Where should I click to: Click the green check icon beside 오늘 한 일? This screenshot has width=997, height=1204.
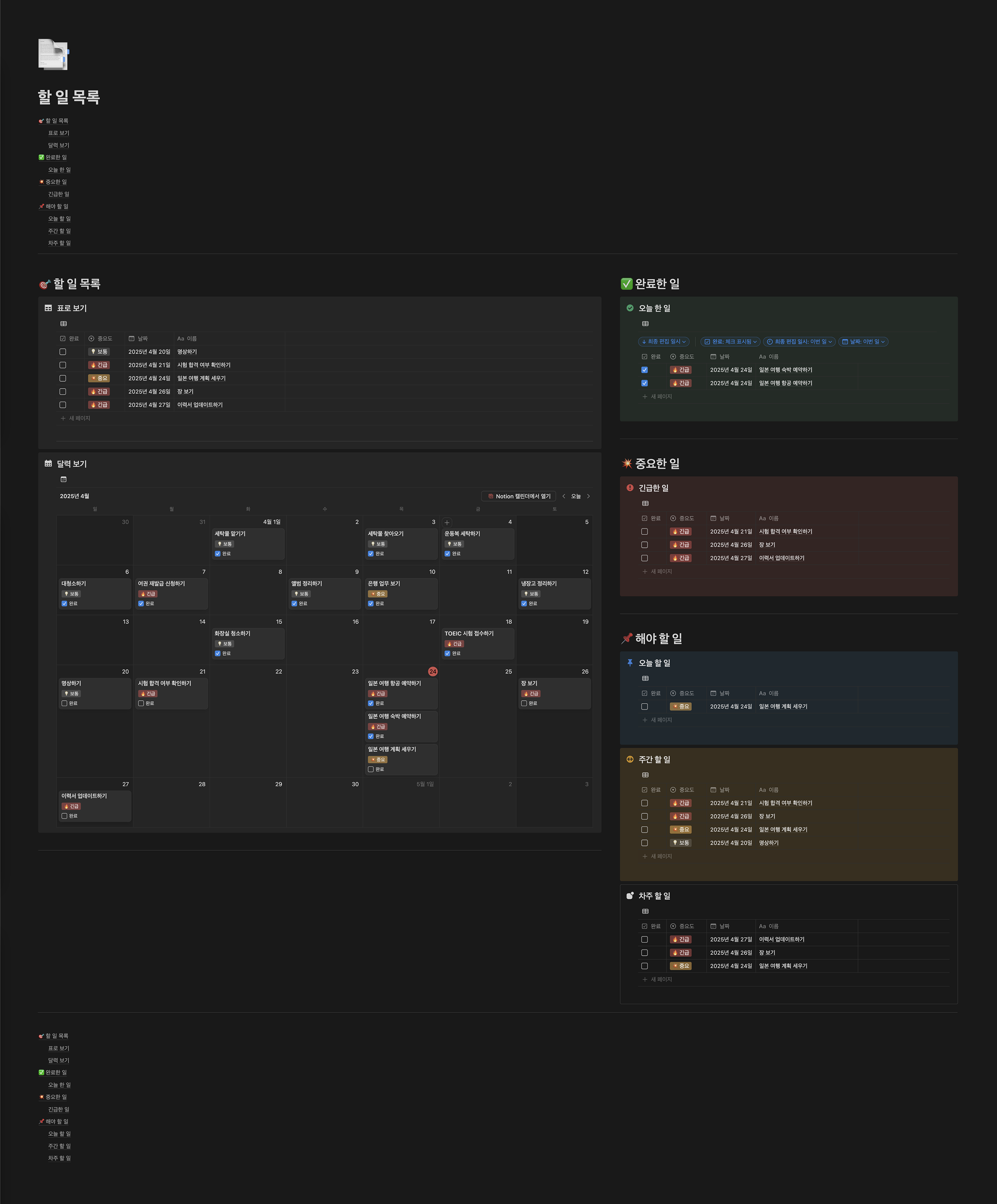pos(630,308)
